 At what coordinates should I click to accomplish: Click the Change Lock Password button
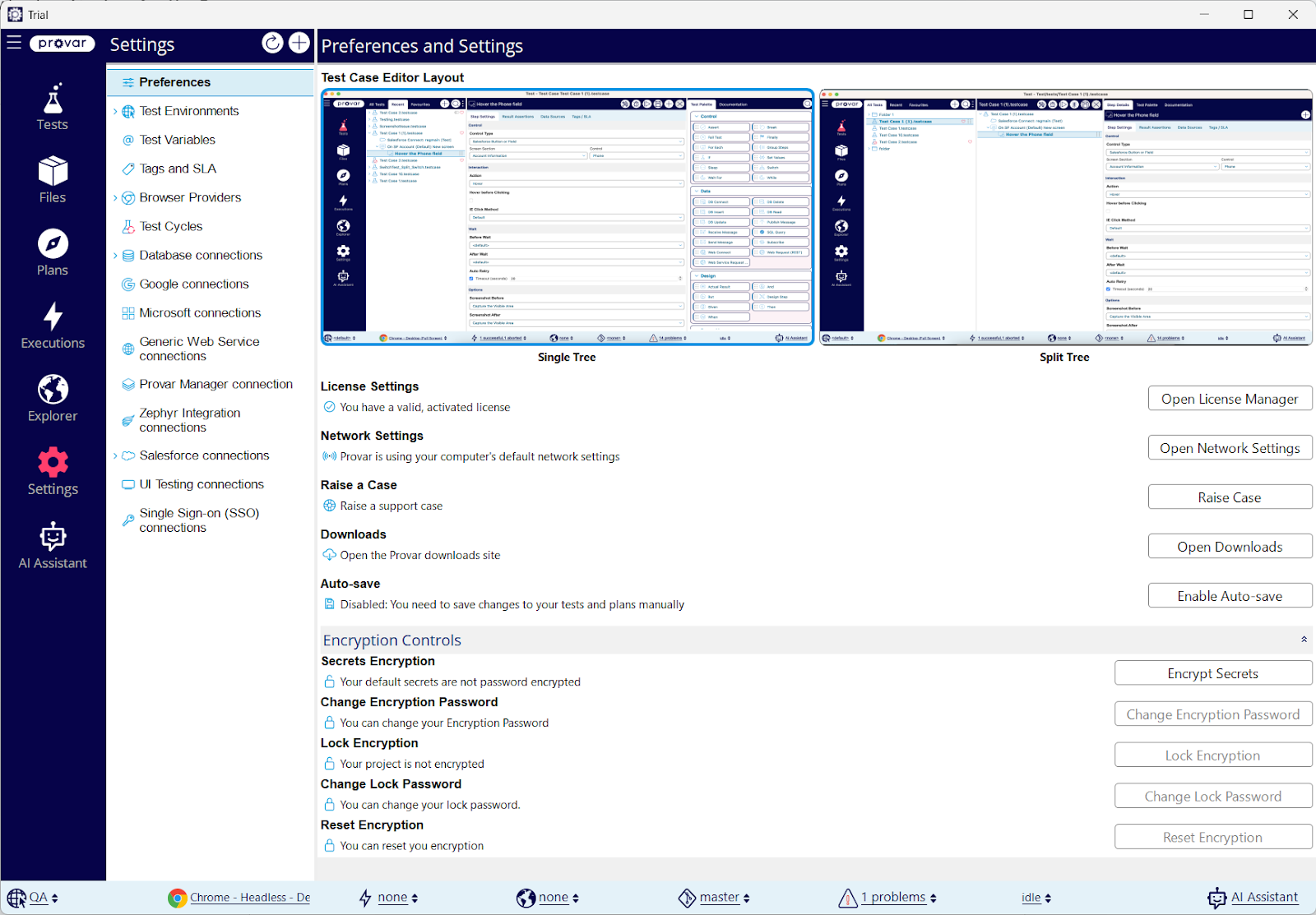(1213, 797)
